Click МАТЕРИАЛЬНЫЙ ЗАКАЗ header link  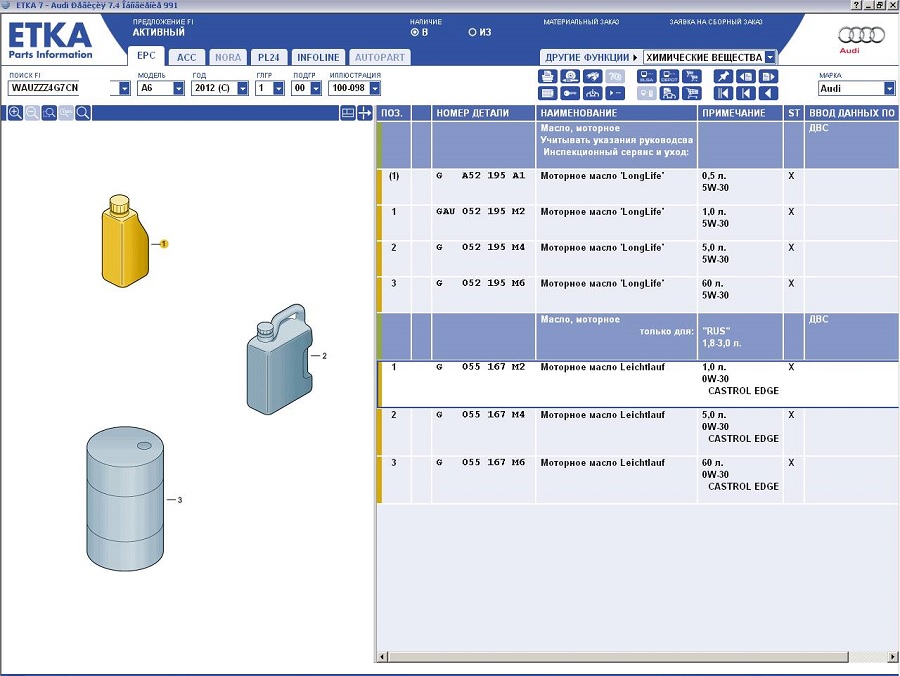point(581,22)
